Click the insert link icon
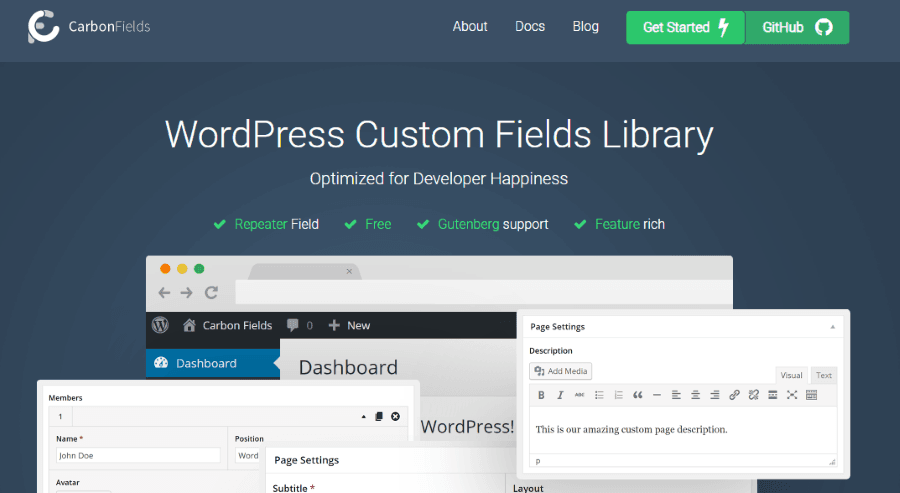 point(734,395)
